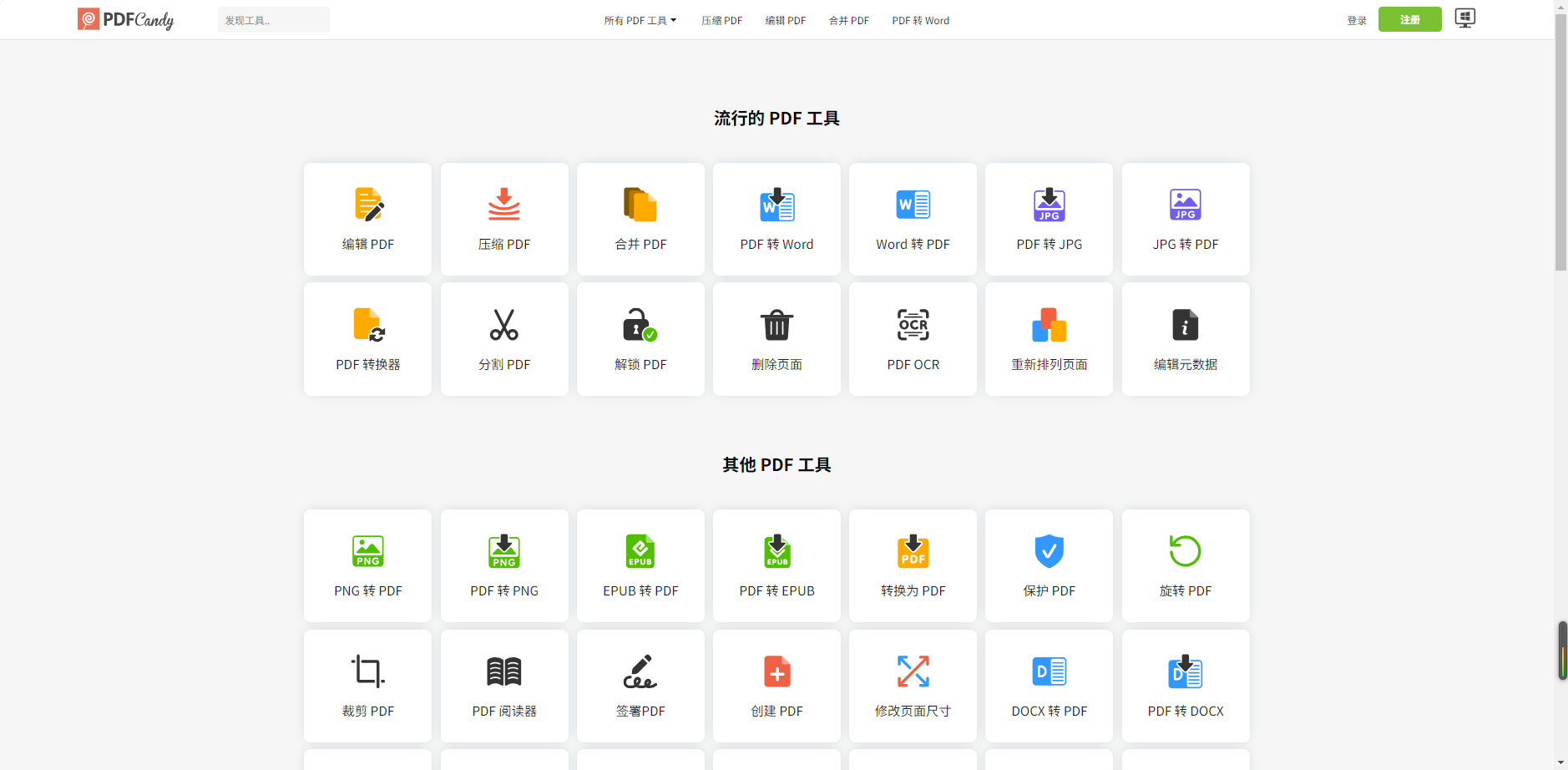Click the desktop app monitor icon
This screenshot has height=770, width=1568.
[1464, 18]
